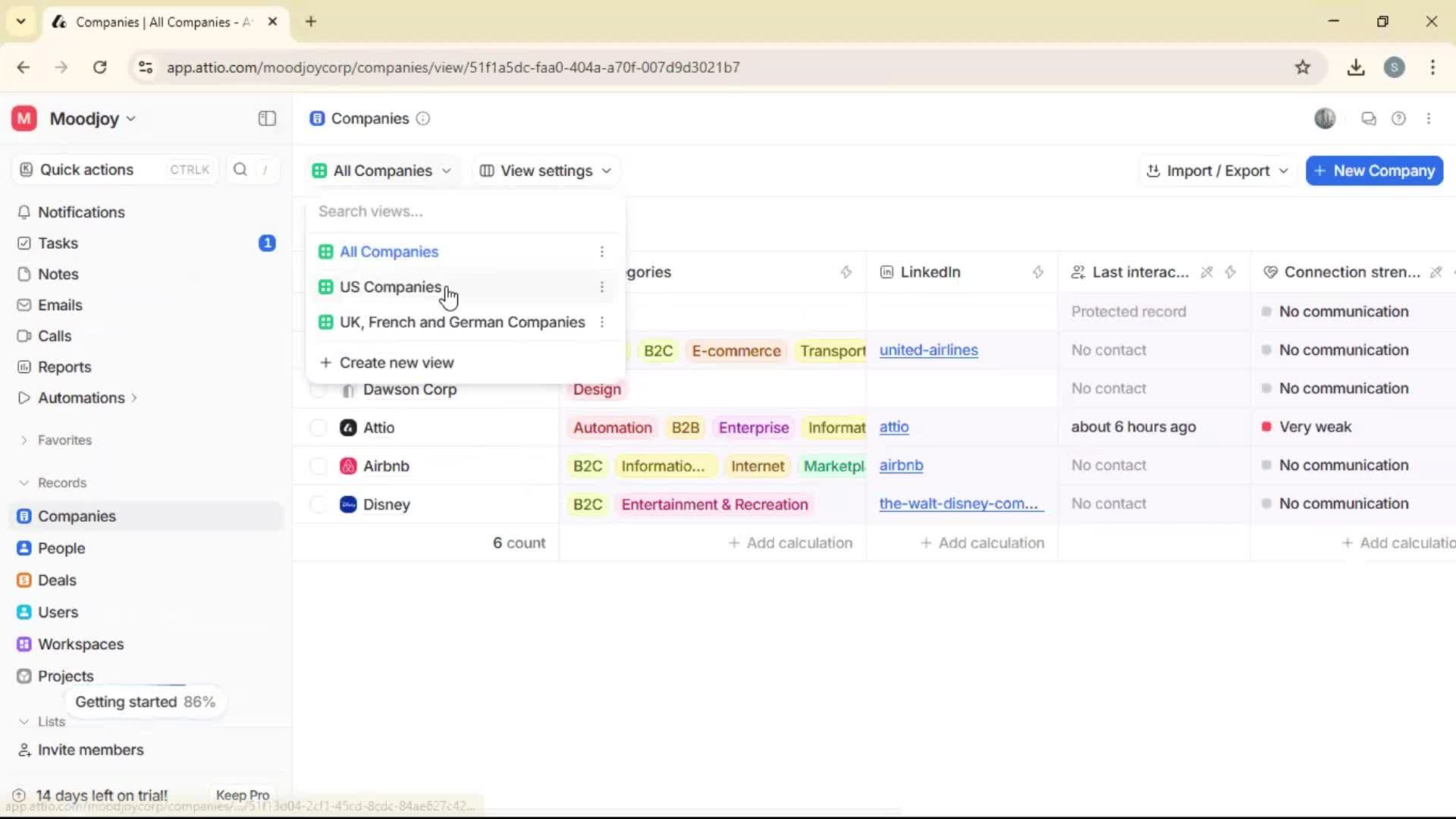Collapse the Records section
Viewport: 1456px width, 819px height.
coord(24,483)
